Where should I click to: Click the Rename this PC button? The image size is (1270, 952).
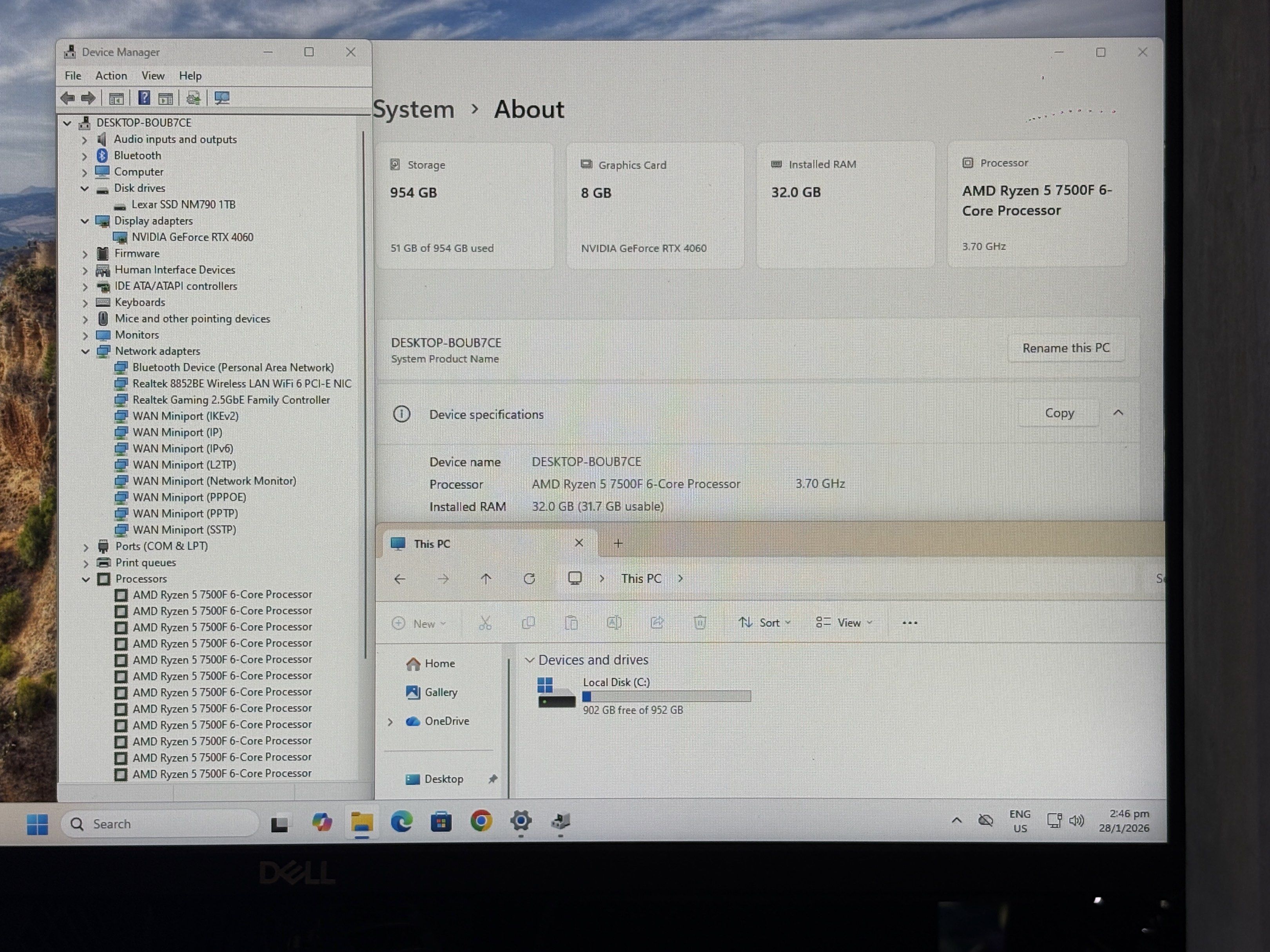1066,348
